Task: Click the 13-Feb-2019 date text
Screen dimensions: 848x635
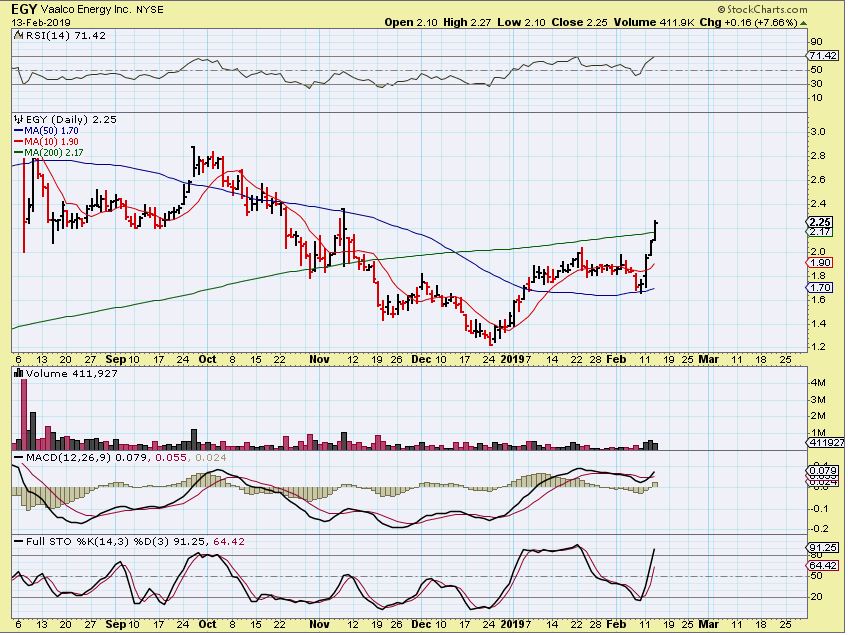Action: (x=41, y=23)
